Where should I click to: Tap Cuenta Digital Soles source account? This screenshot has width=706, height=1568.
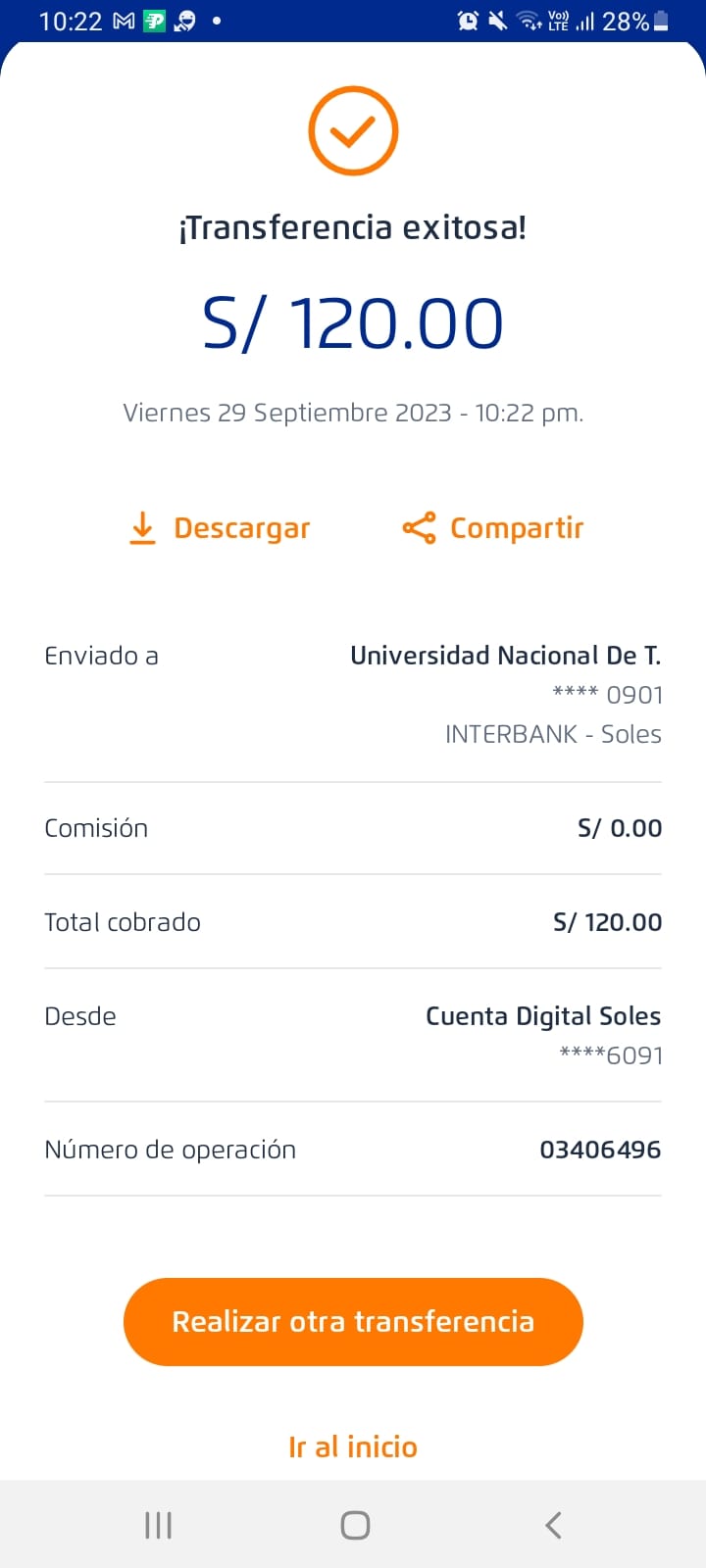(543, 1016)
